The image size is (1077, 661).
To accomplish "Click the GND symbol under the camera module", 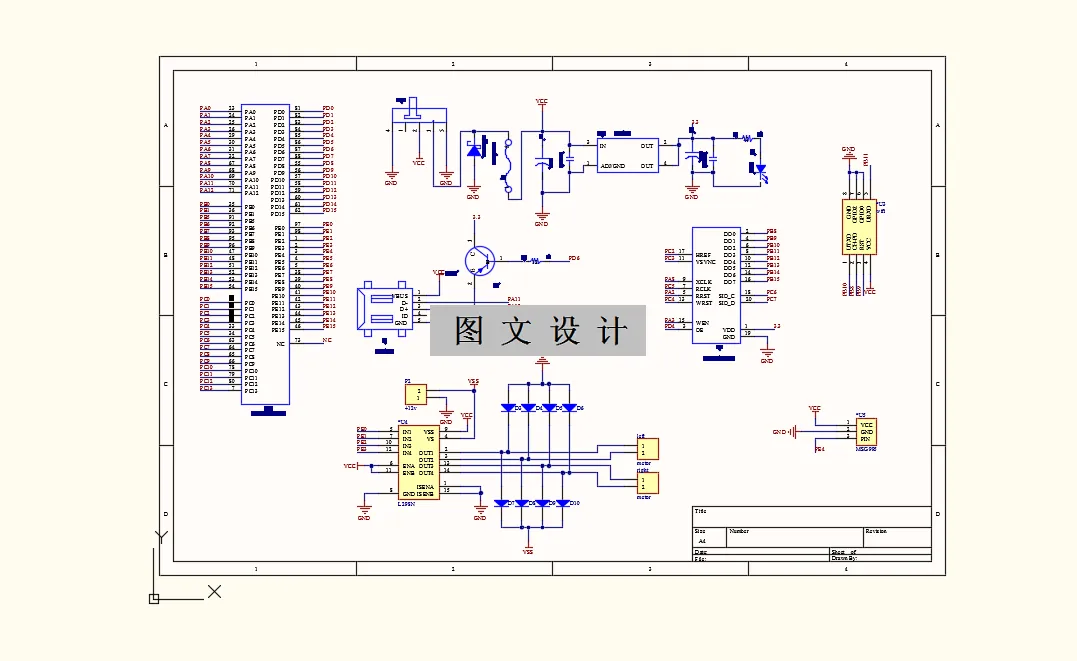I will click(x=767, y=355).
